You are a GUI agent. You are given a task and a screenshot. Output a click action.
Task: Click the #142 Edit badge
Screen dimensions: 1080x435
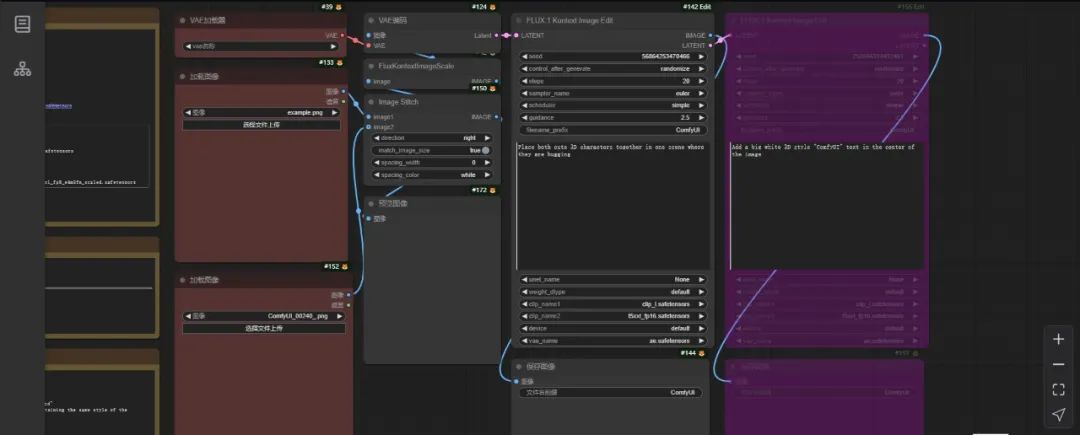pyautogui.click(x=696, y=7)
